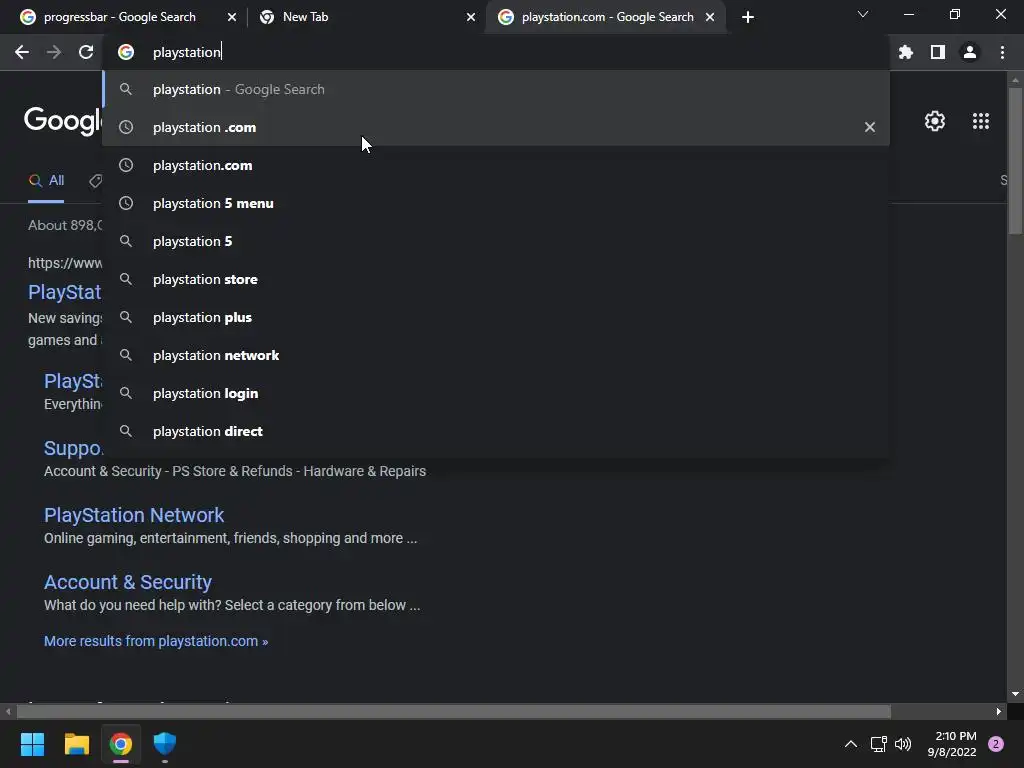Image resolution: width=1024 pixels, height=768 pixels.
Task: Select the 'playstation store' suggestion
Action: tap(496, 279)
